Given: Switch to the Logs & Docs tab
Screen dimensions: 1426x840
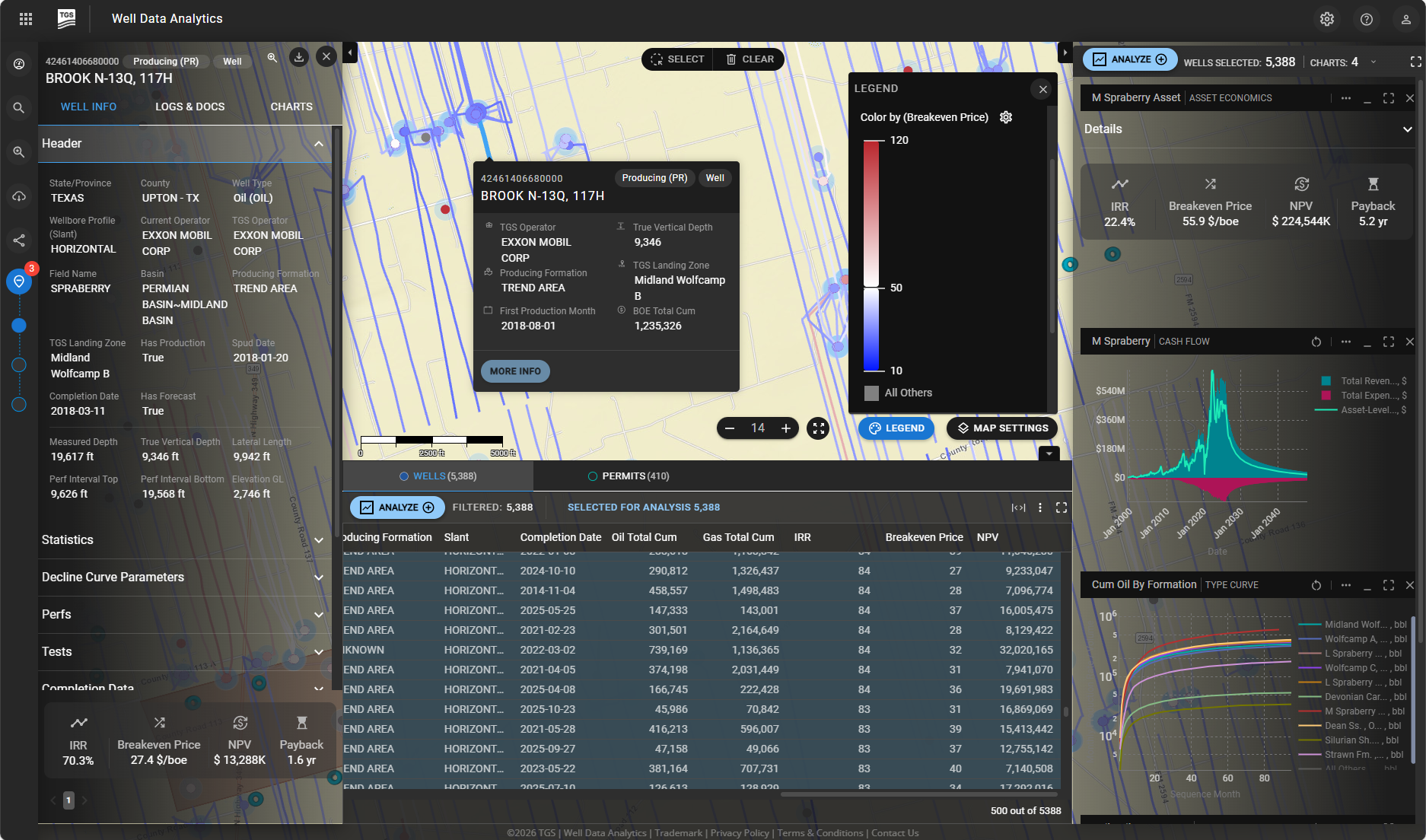Looking at the screenshot, I should [x=190, y=107].
